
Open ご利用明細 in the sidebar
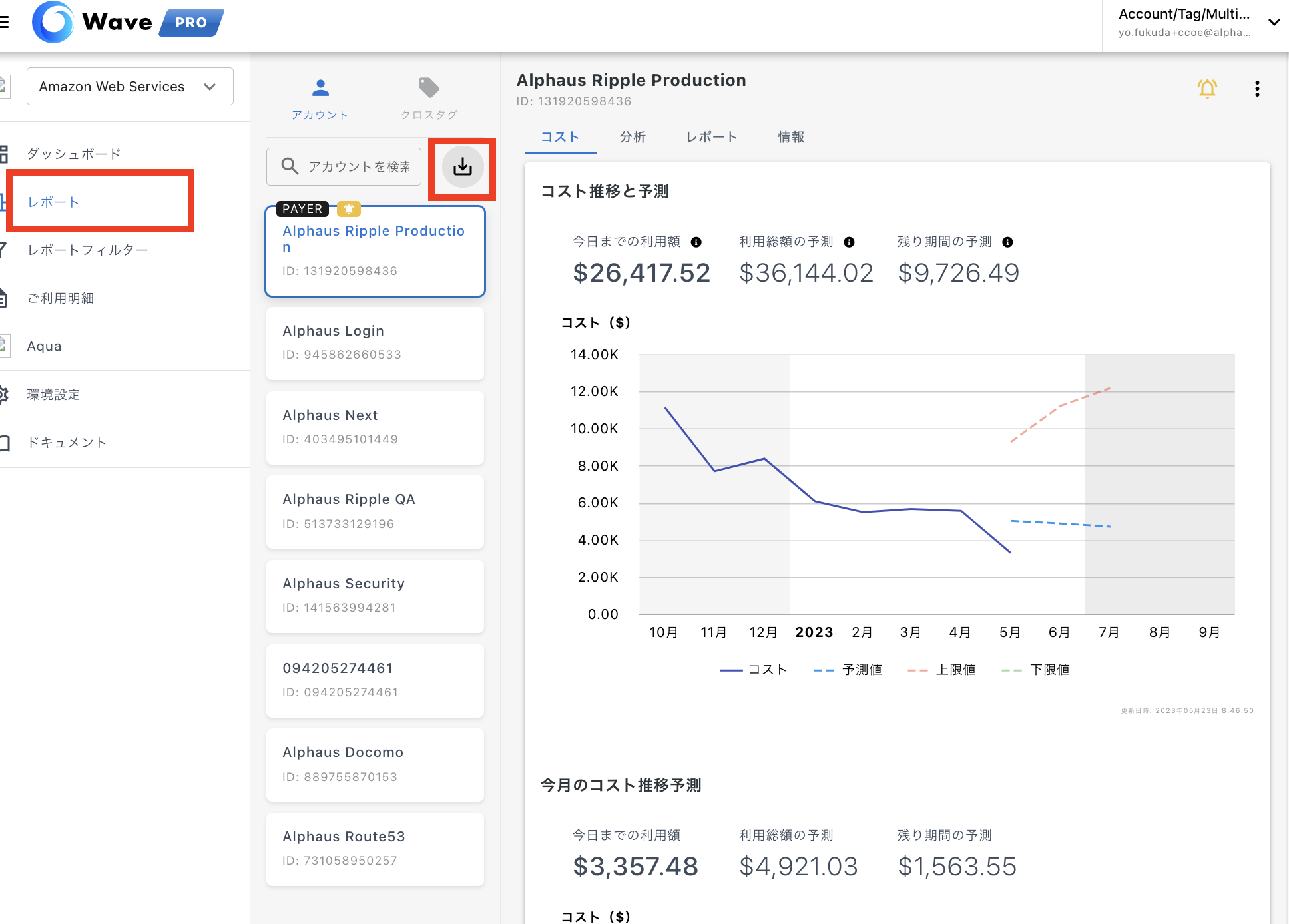(60, 298)
